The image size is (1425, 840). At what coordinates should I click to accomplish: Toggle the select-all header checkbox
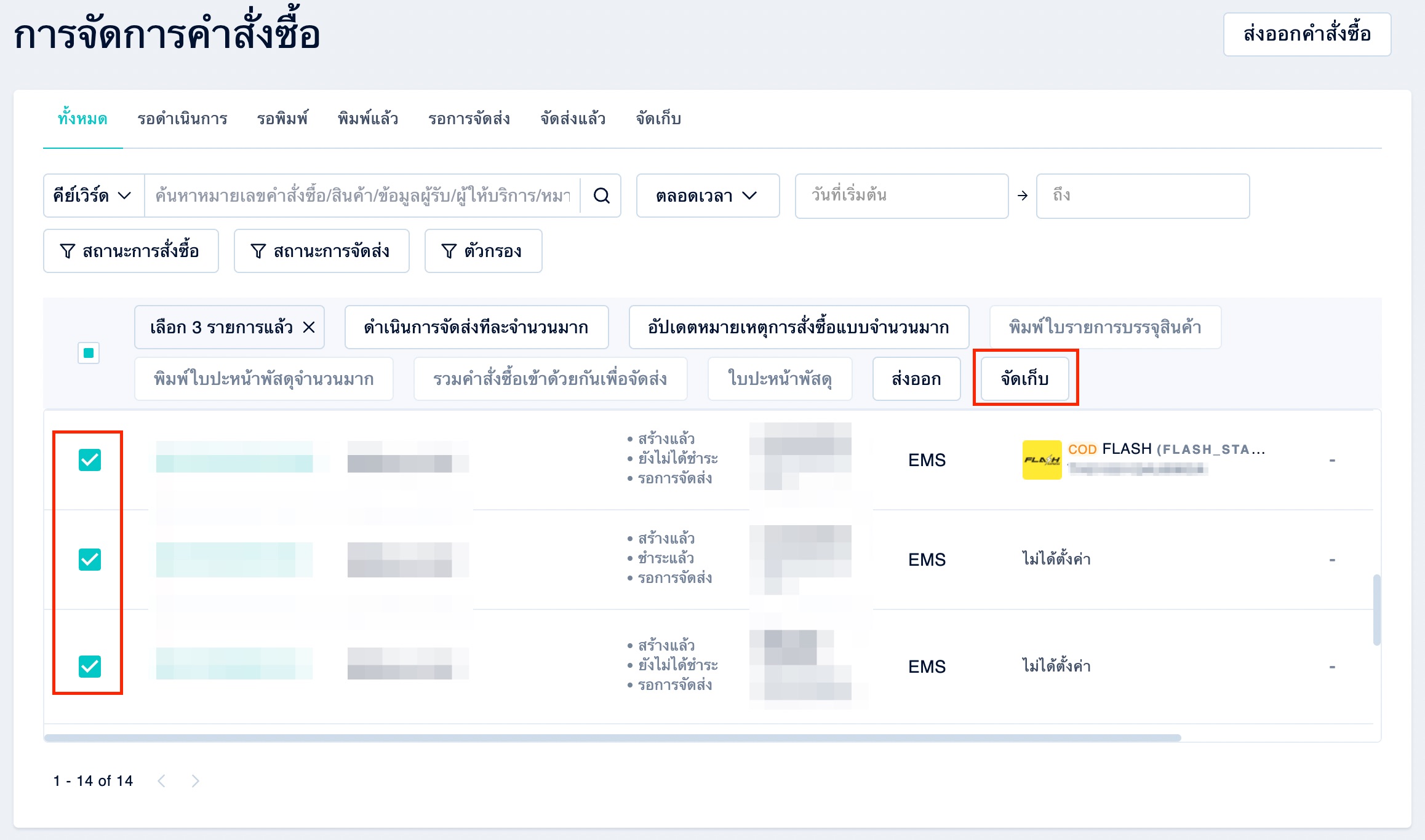point(89,353)
